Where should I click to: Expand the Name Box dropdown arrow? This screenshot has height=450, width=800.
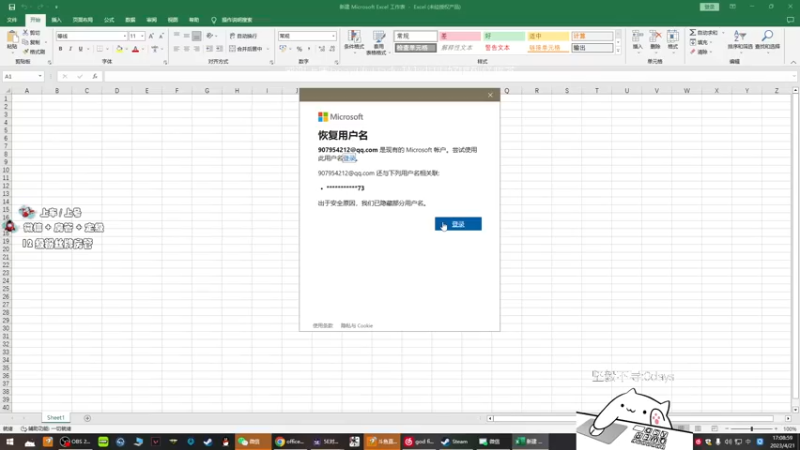pos(40,76)
